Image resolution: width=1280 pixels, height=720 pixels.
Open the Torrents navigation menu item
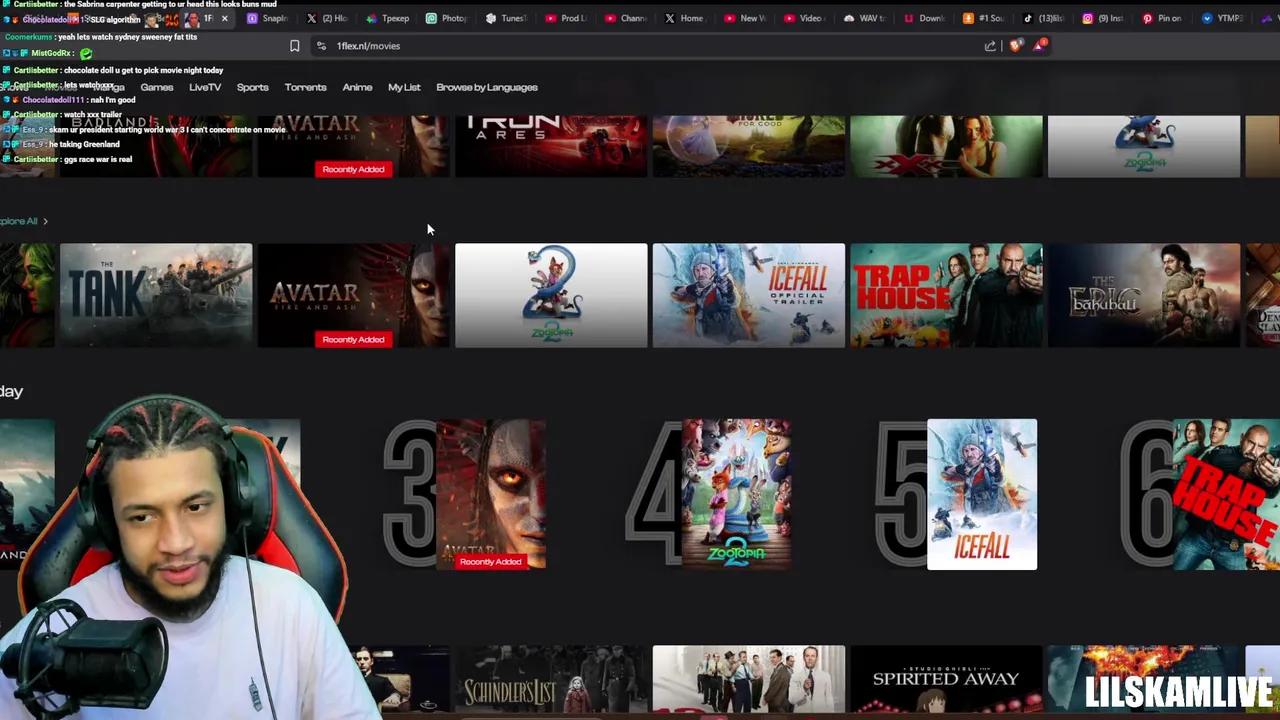point(305,87)
